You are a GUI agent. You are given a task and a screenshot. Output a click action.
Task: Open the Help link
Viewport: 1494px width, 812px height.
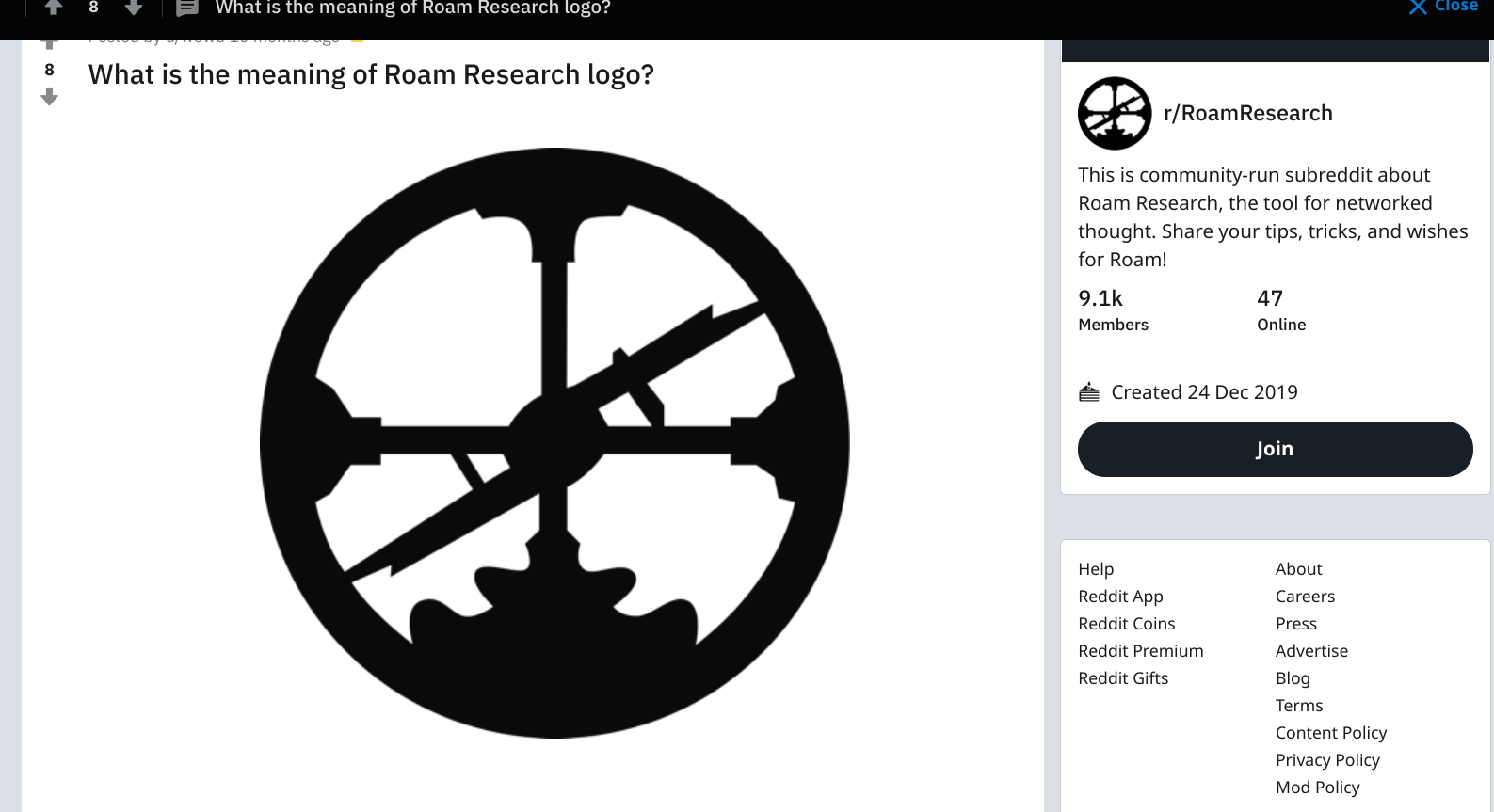1096,569
